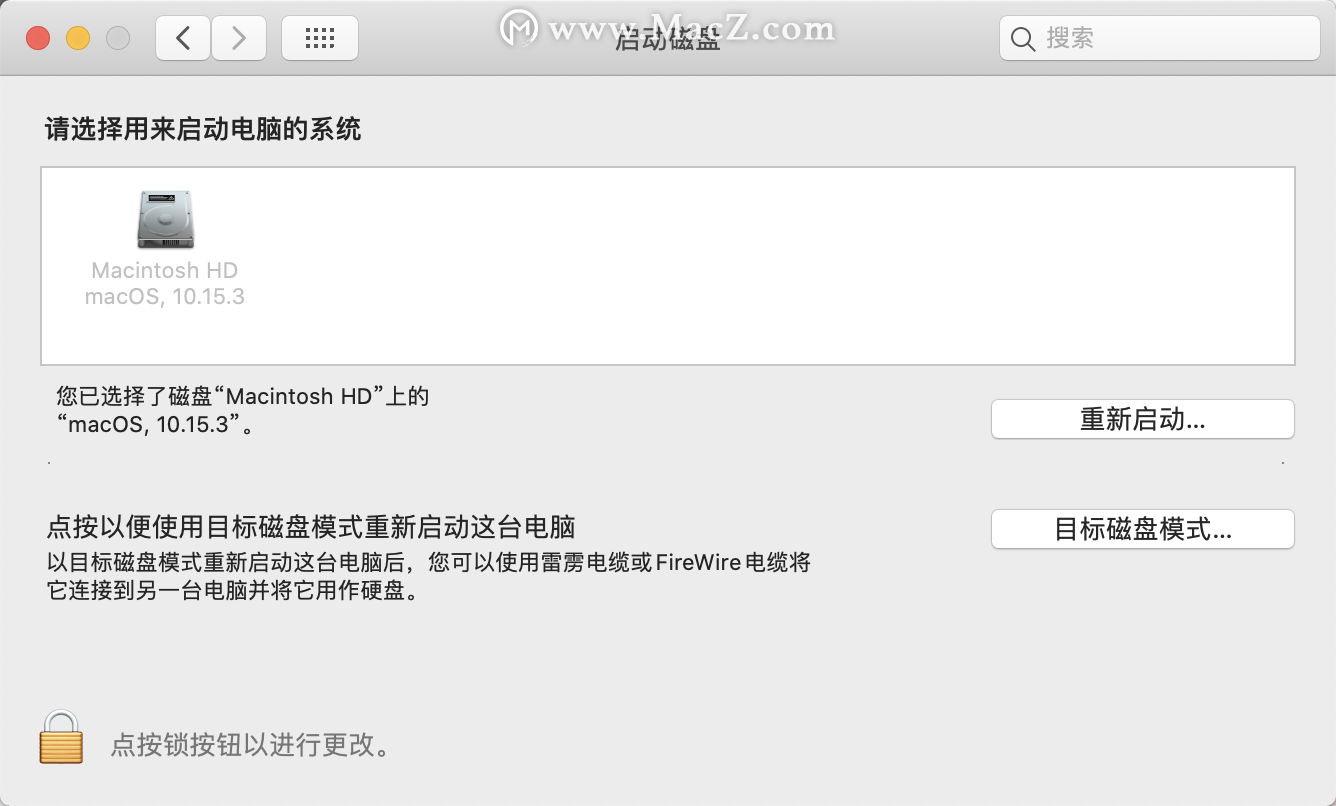Click the 启动磁盘 window title
Viewport: 1336px width, 806px height.
[x=668, y=40]
